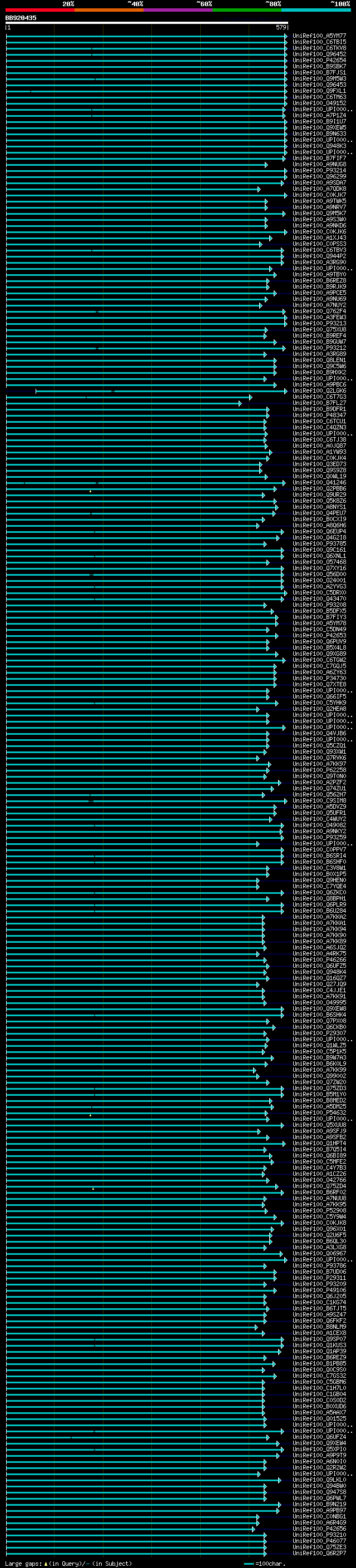Select hit UniRef100_C0KJK7
The width and height of the screenshot is (356, 1568).
coord(319,195)
